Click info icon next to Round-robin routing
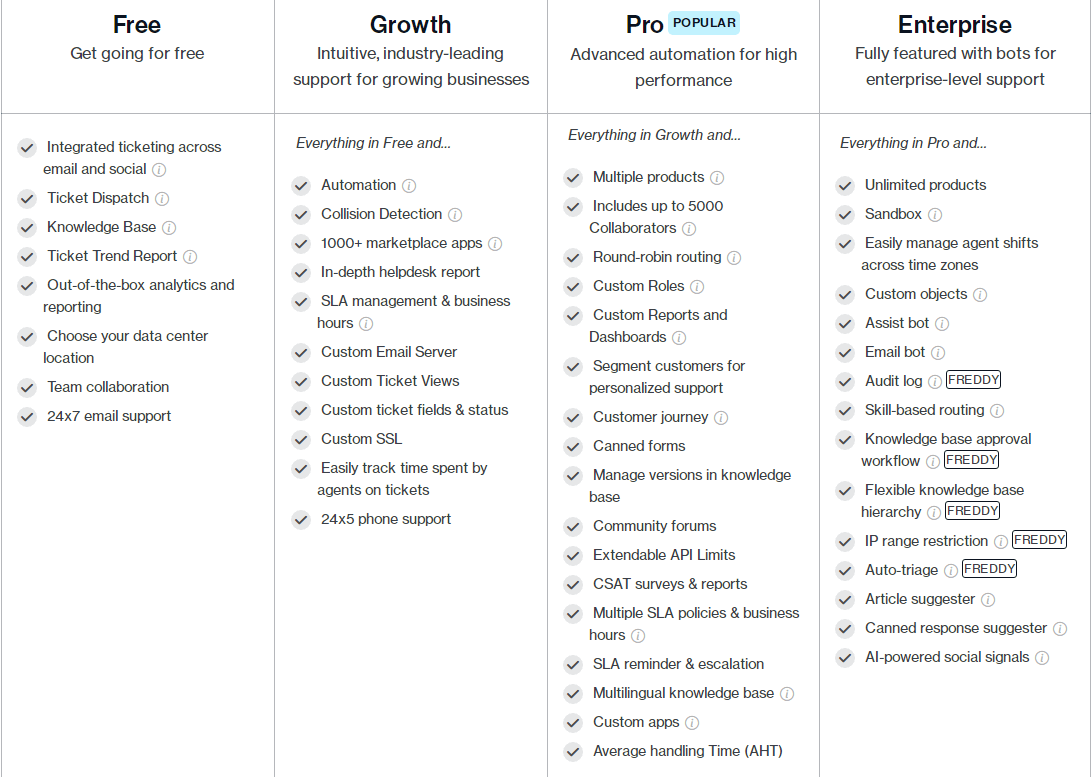This screenshot has width=1092, height=777. [734, 258]
